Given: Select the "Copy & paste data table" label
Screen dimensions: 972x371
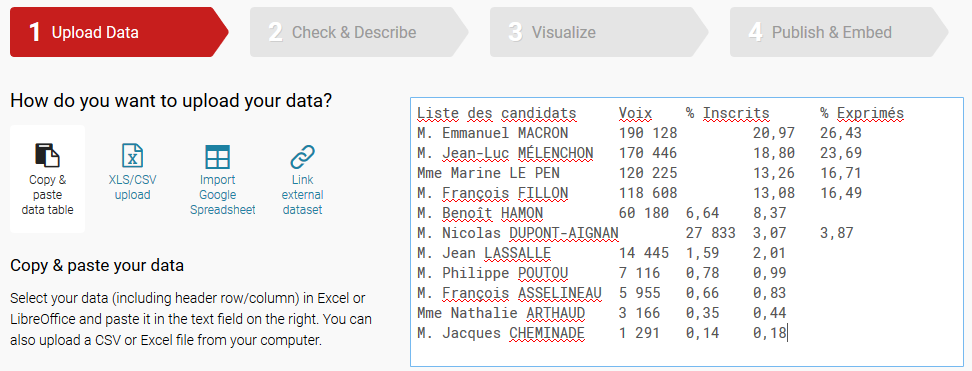Looking at the screenshot, I should tap(47, 195).
